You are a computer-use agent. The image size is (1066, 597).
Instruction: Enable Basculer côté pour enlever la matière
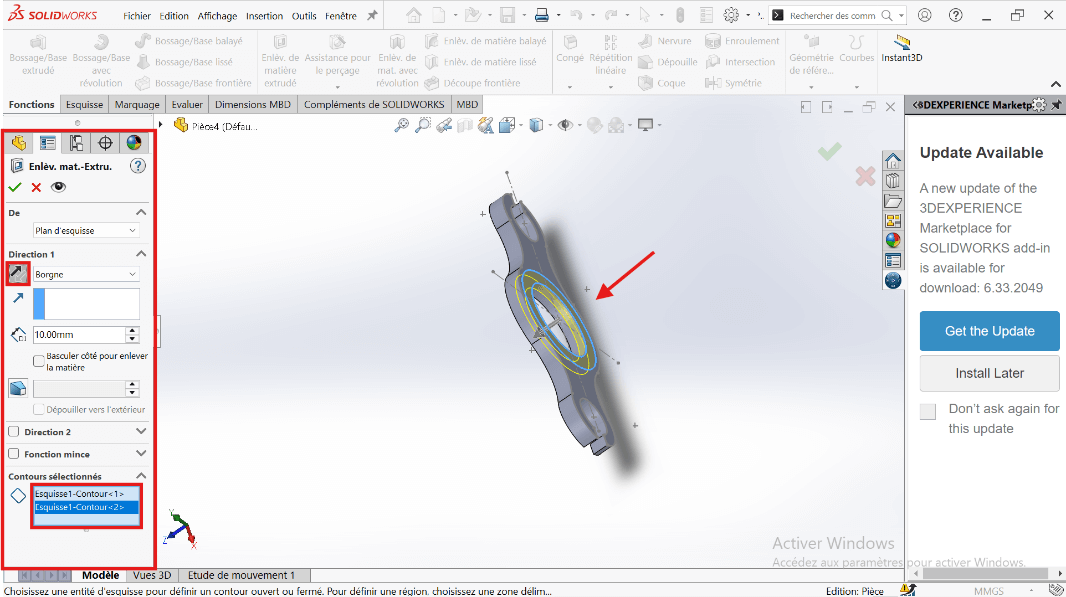point(39,360)
